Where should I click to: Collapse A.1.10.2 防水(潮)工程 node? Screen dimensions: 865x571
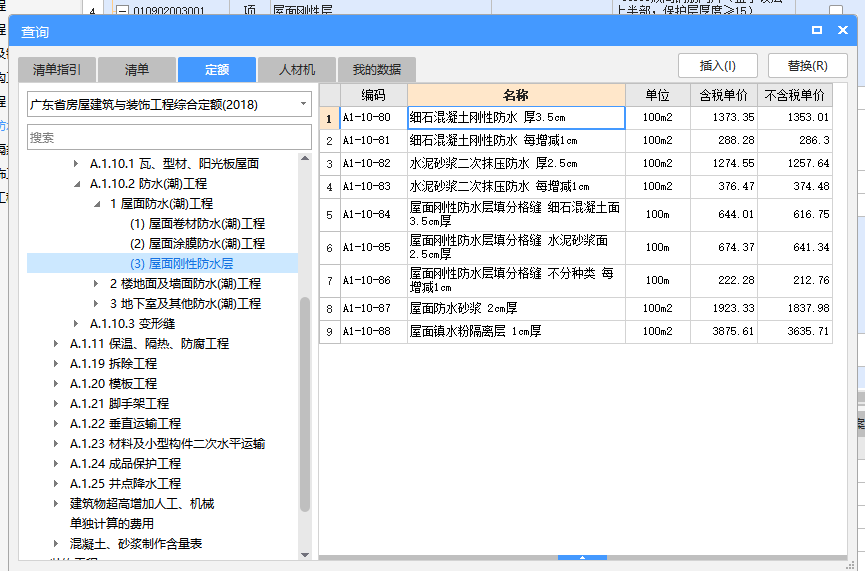(x=76, y=184)
